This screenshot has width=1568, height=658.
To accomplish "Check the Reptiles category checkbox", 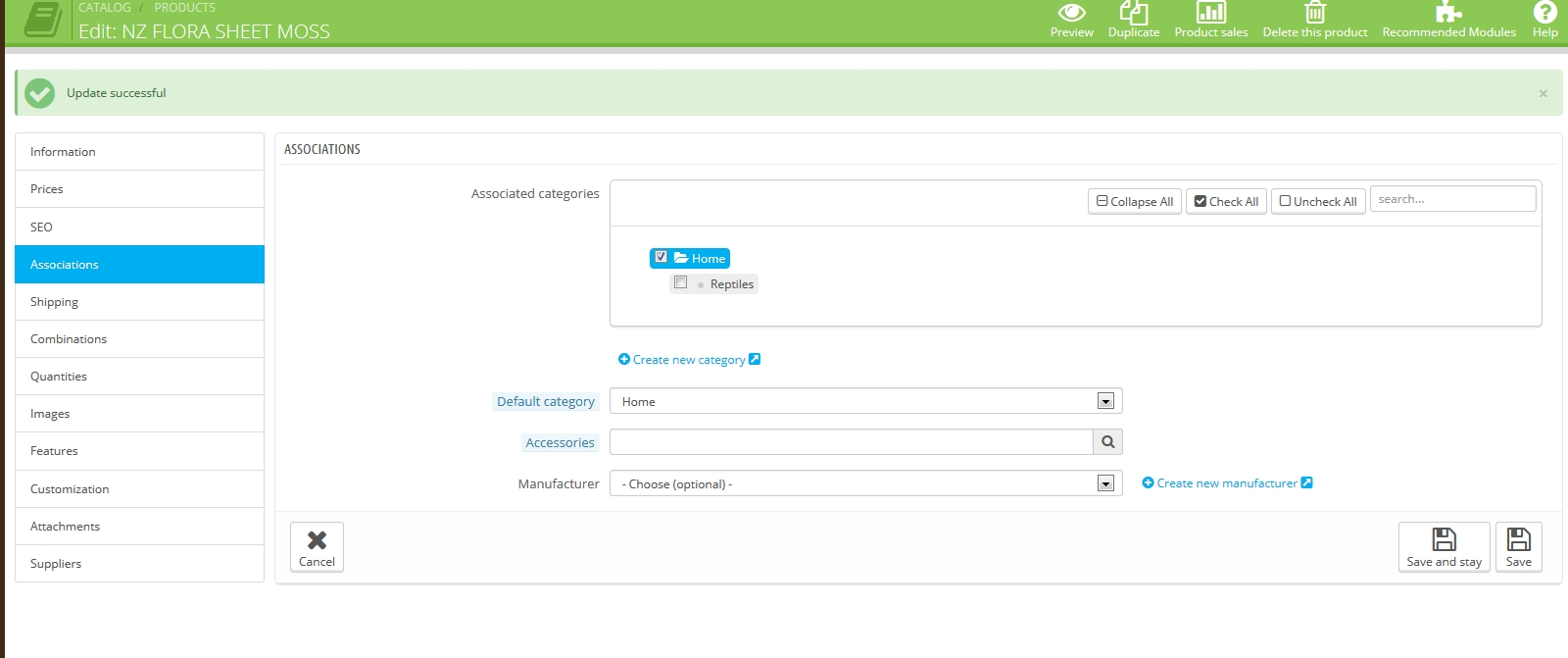I will click(680, 282).
